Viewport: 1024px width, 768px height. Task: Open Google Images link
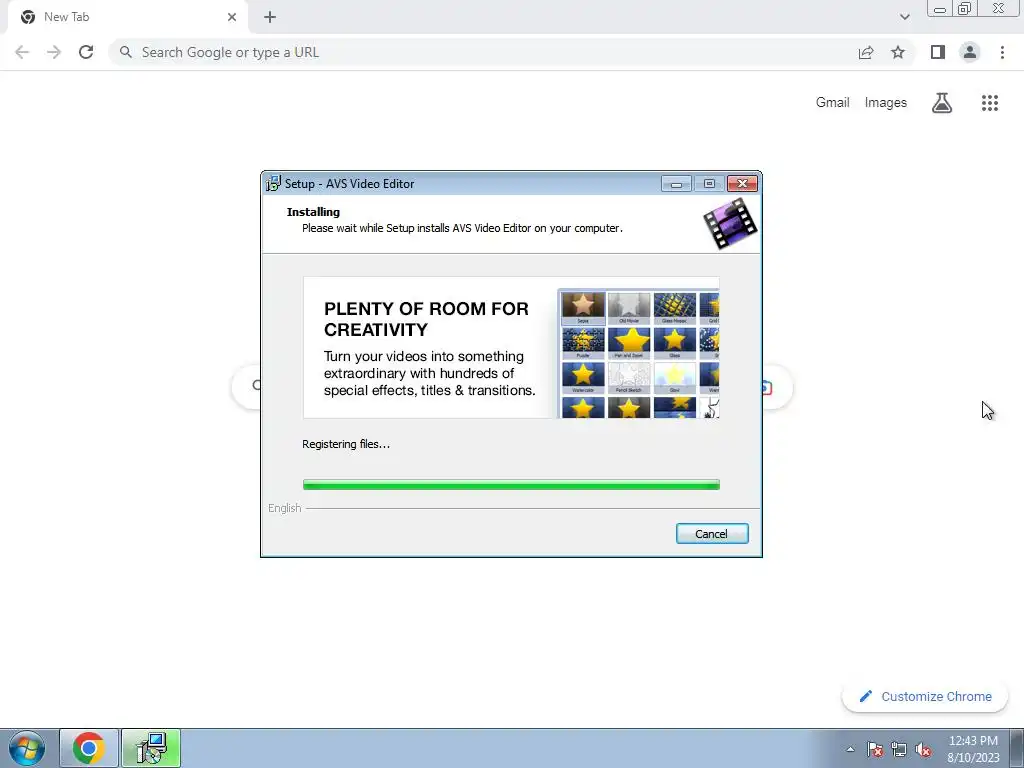point(886,103)
